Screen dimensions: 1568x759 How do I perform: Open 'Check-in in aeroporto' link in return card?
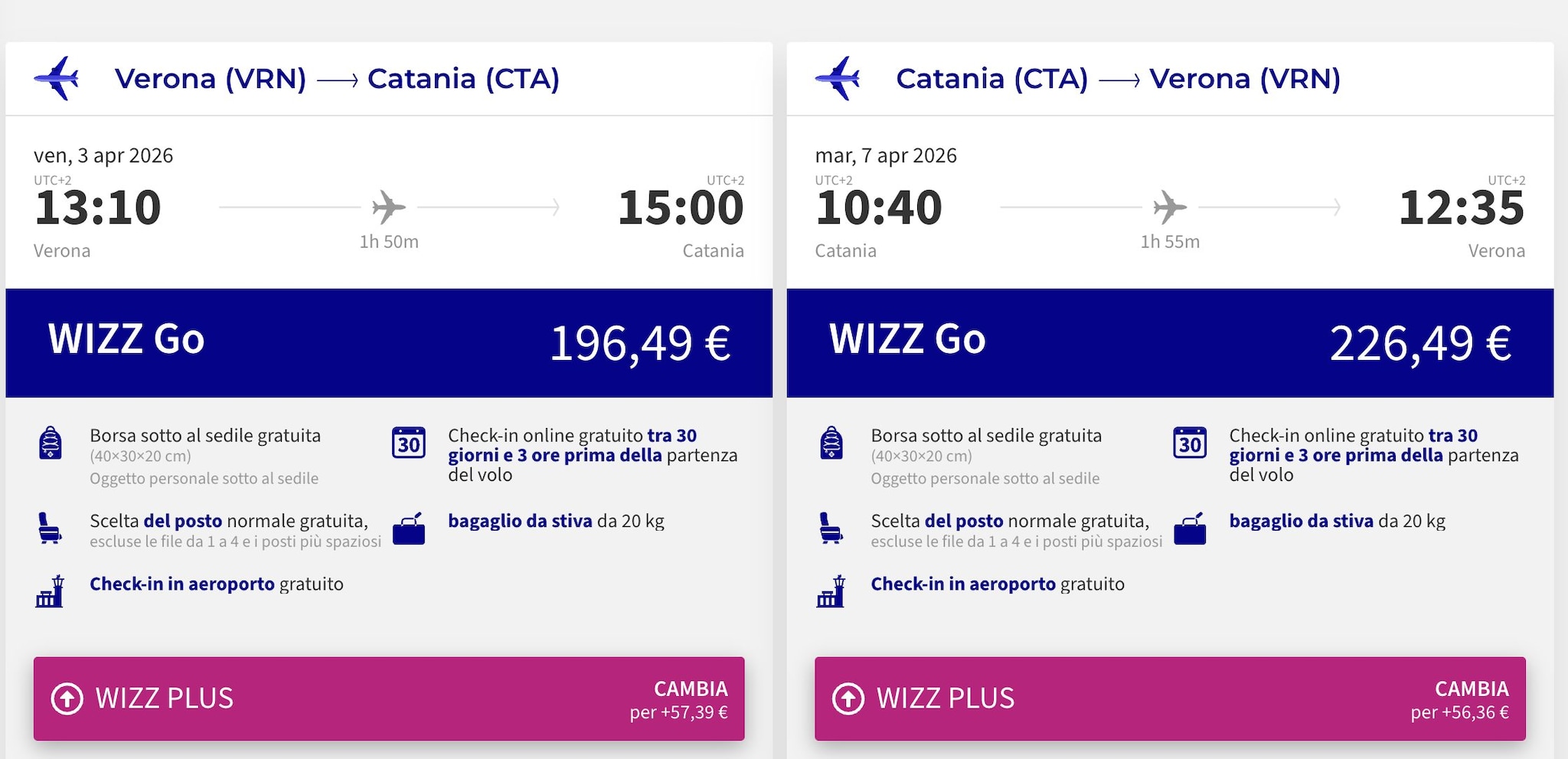pos(963,584)
